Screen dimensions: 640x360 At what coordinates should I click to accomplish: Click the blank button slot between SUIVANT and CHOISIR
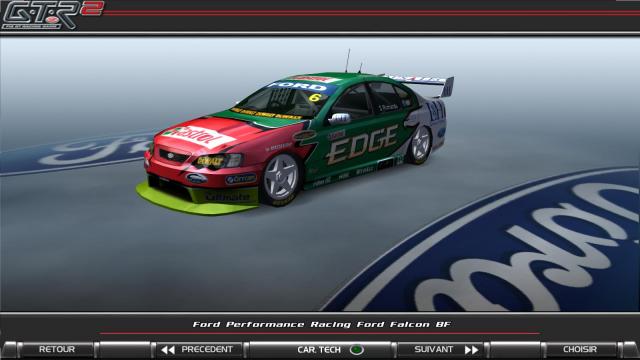(516, 350)
